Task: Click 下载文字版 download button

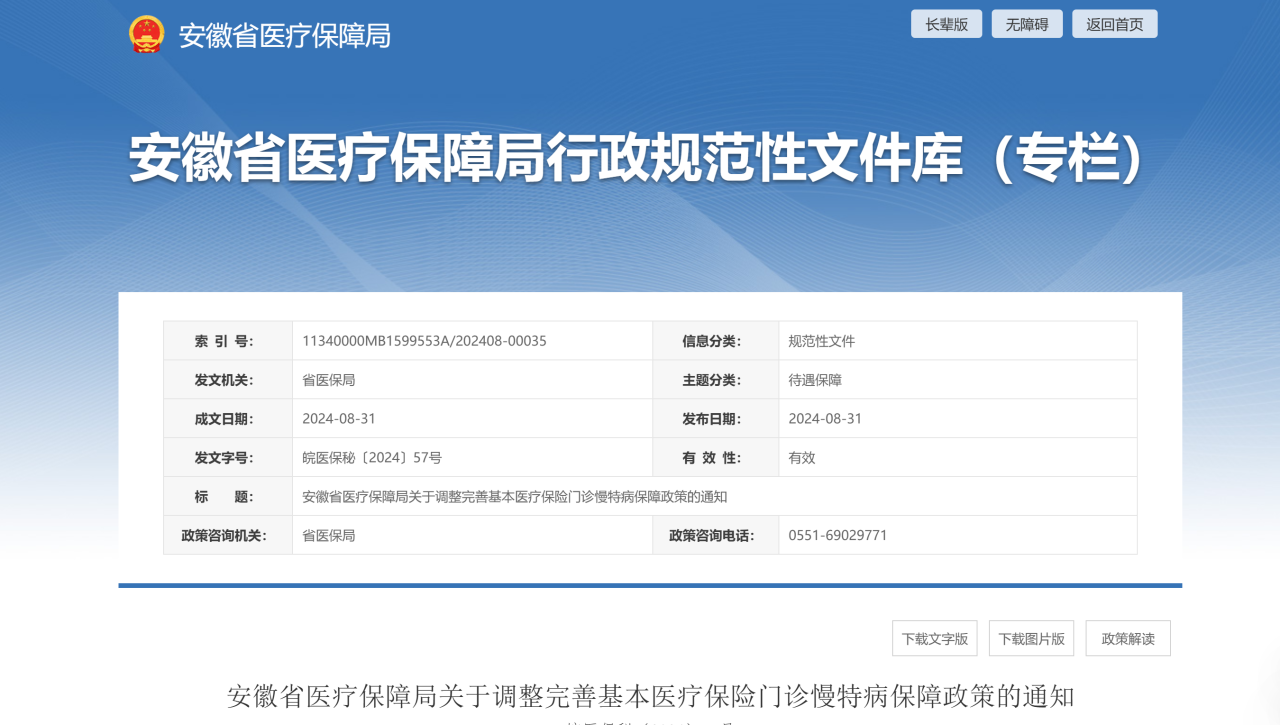Action: pyautogui.click(x=935, y=638)
